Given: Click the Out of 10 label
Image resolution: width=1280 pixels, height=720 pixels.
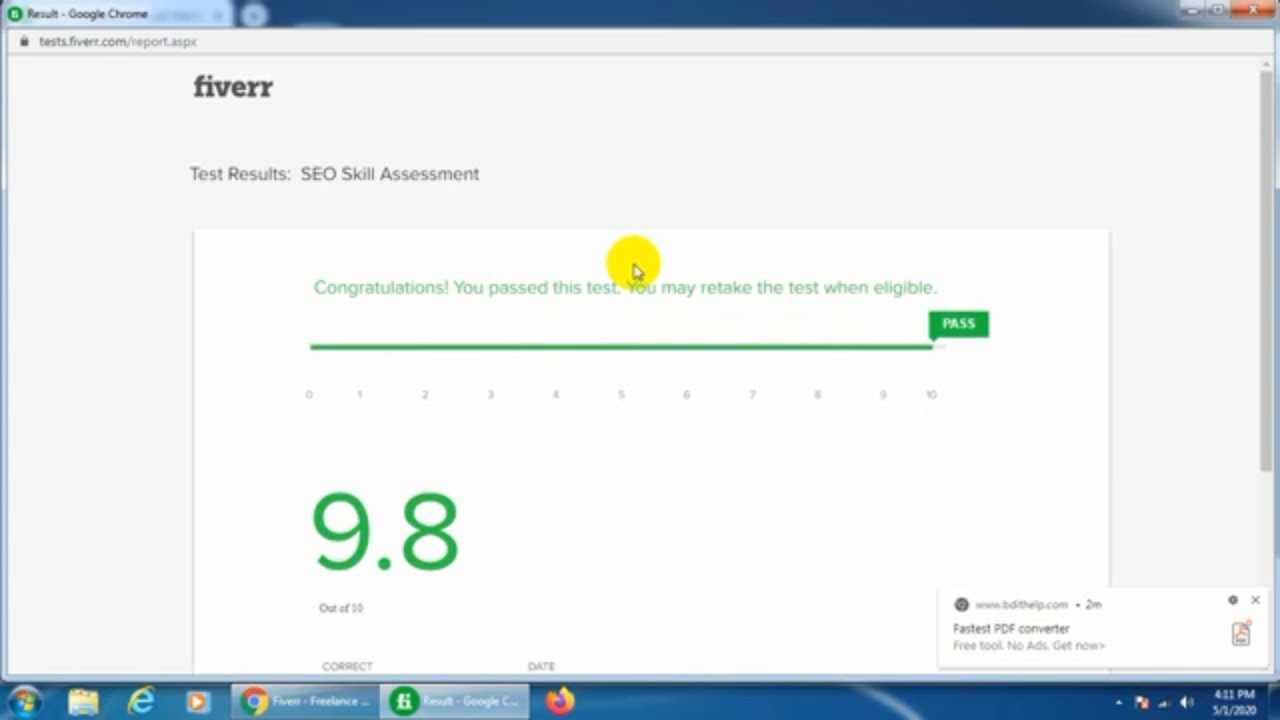Looking at the screenshot, I should [341, 608].
